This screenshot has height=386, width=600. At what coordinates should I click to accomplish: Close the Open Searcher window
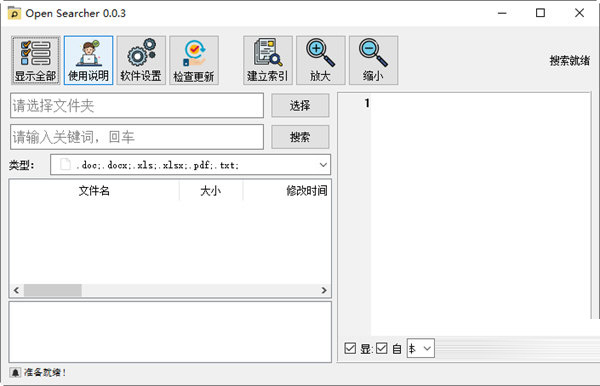pos(579,13)
